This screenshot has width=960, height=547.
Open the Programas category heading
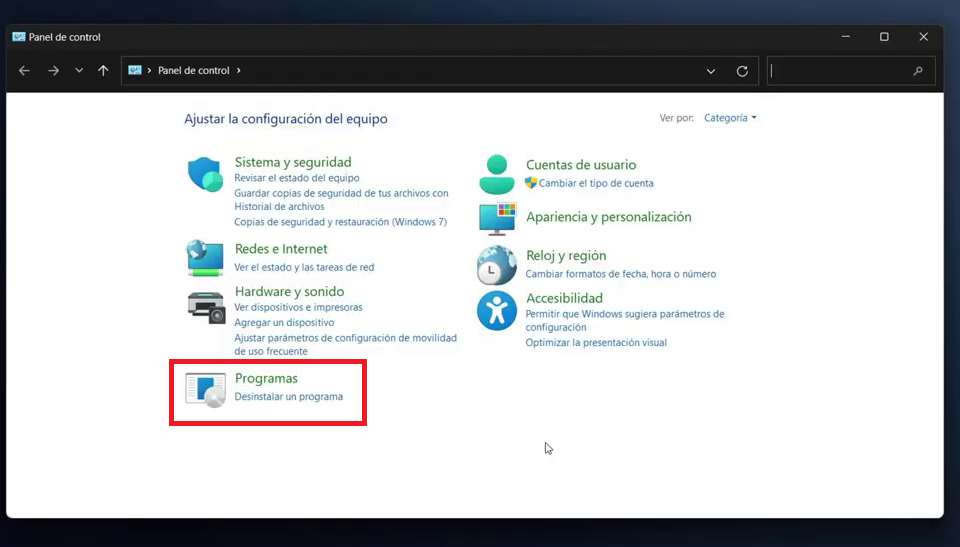(266, 378)
